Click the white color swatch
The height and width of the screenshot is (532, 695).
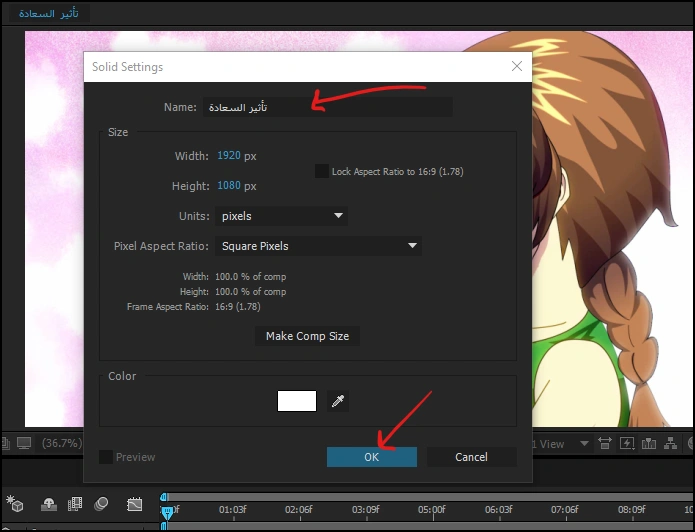[x=297, y=401]
